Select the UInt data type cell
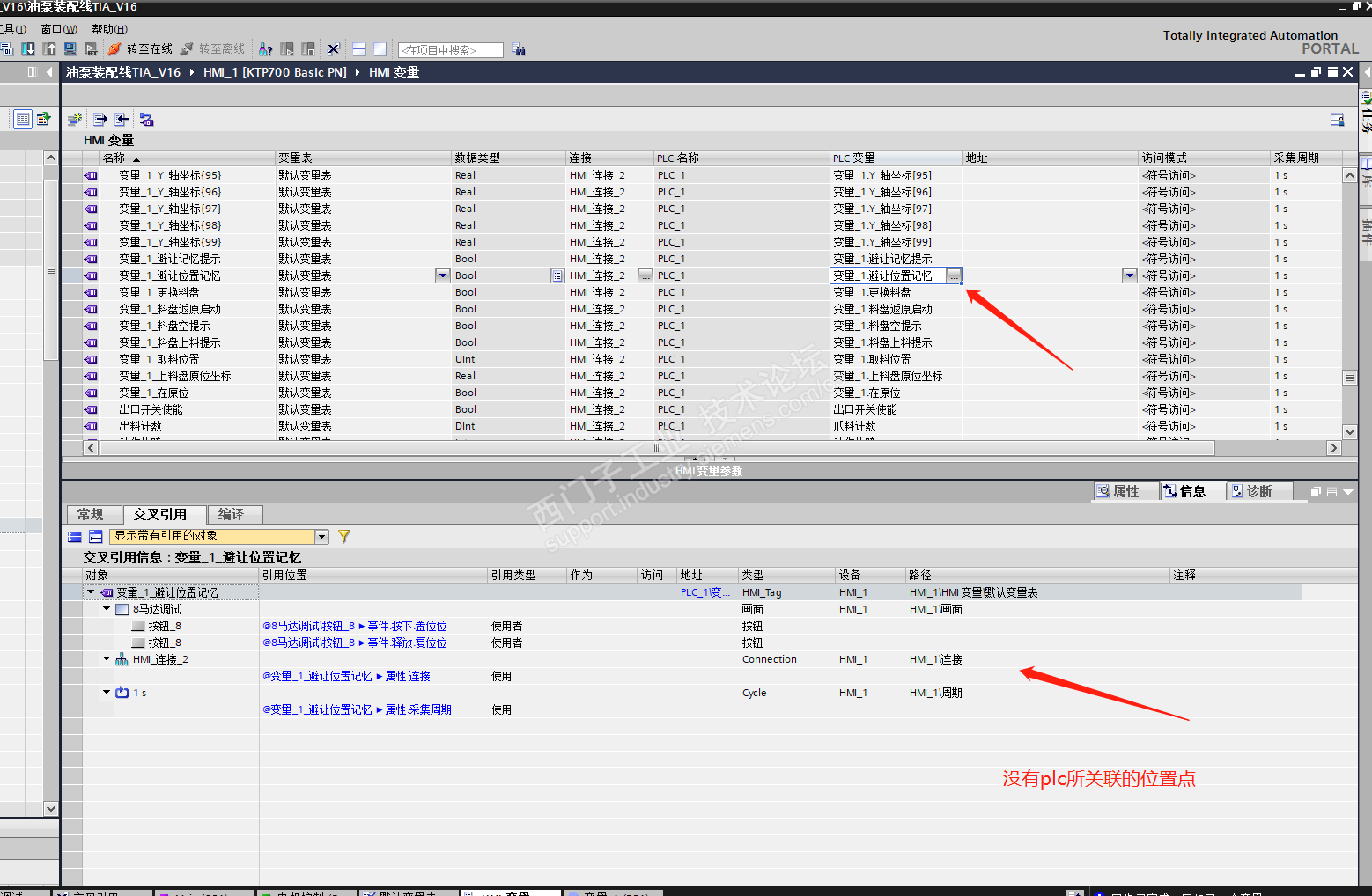The image size is (1372, 896). pyautogui.click(x=508, y=359)
